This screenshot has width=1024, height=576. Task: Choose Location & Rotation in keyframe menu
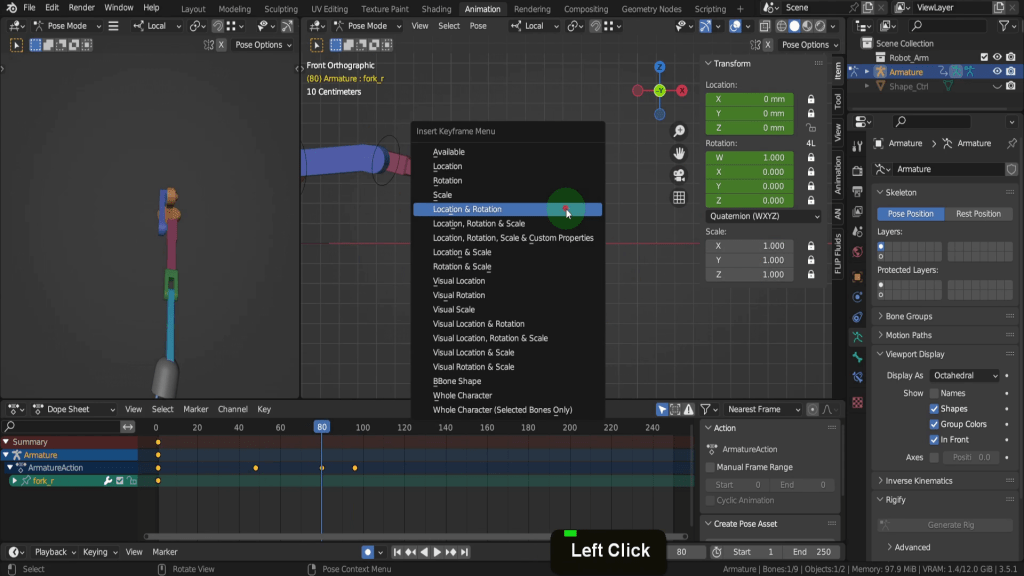click(x=467, y=210)
